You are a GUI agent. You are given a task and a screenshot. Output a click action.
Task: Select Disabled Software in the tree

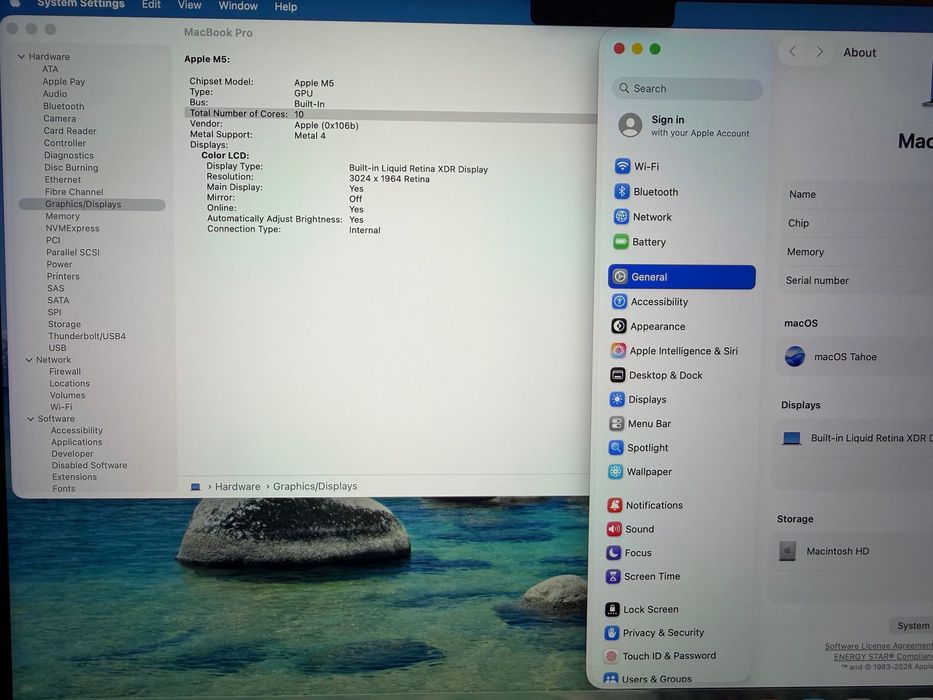pos(89,465)
